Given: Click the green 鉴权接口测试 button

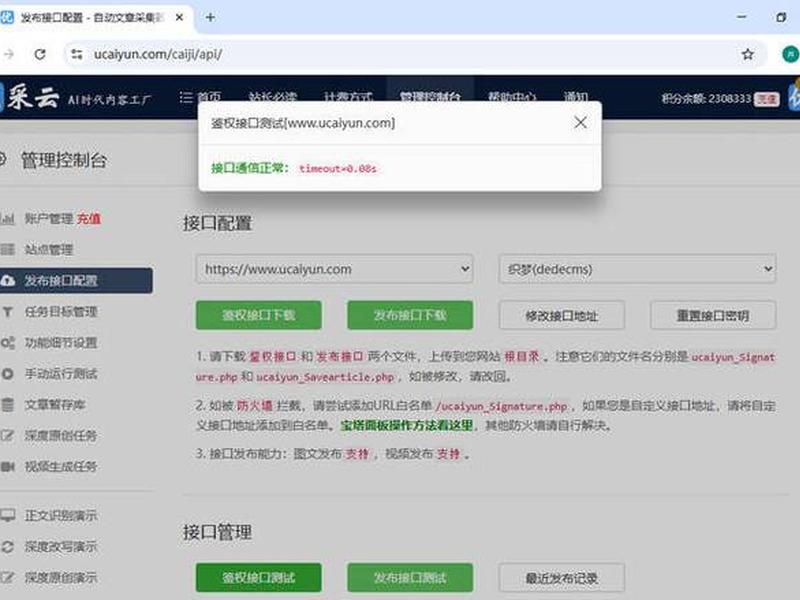Looking at the screenshot, I should coord(259,578).
